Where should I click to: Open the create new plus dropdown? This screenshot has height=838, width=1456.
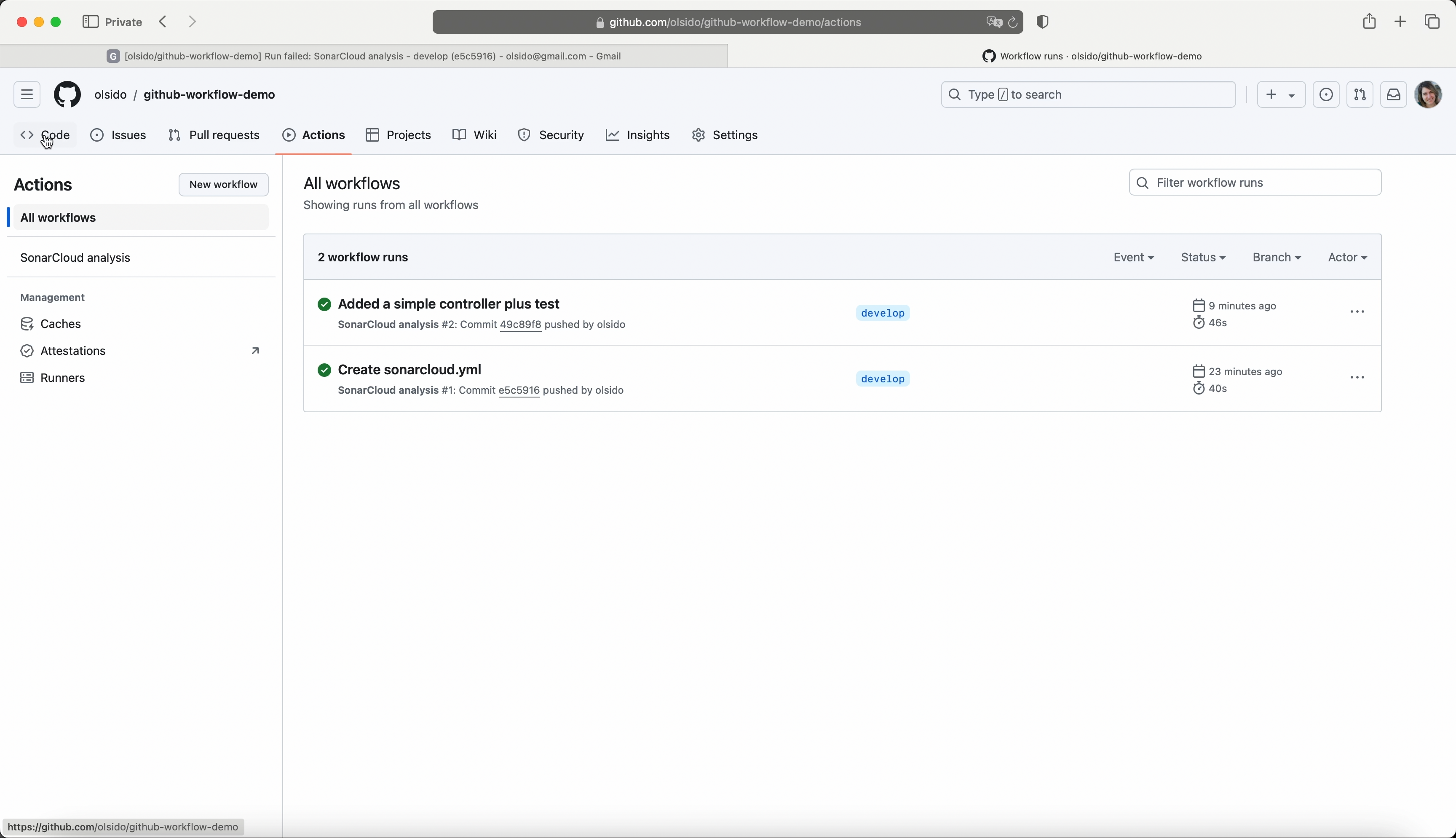tap(1281, 94)
